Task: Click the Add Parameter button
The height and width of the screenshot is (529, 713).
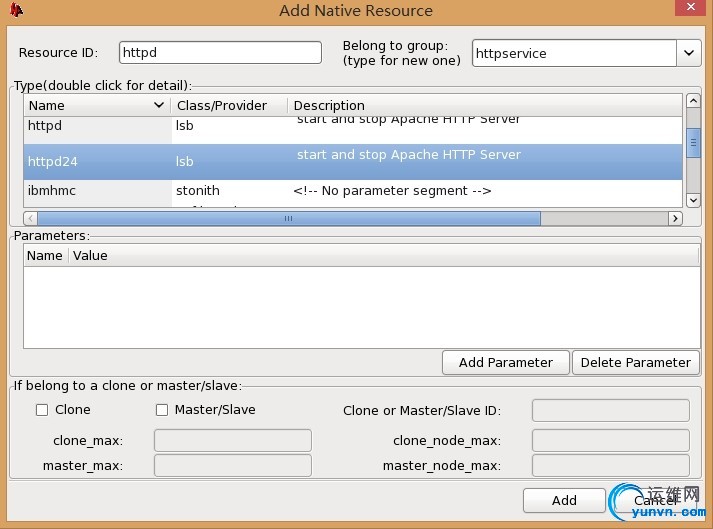Action: tap(506, 363)
